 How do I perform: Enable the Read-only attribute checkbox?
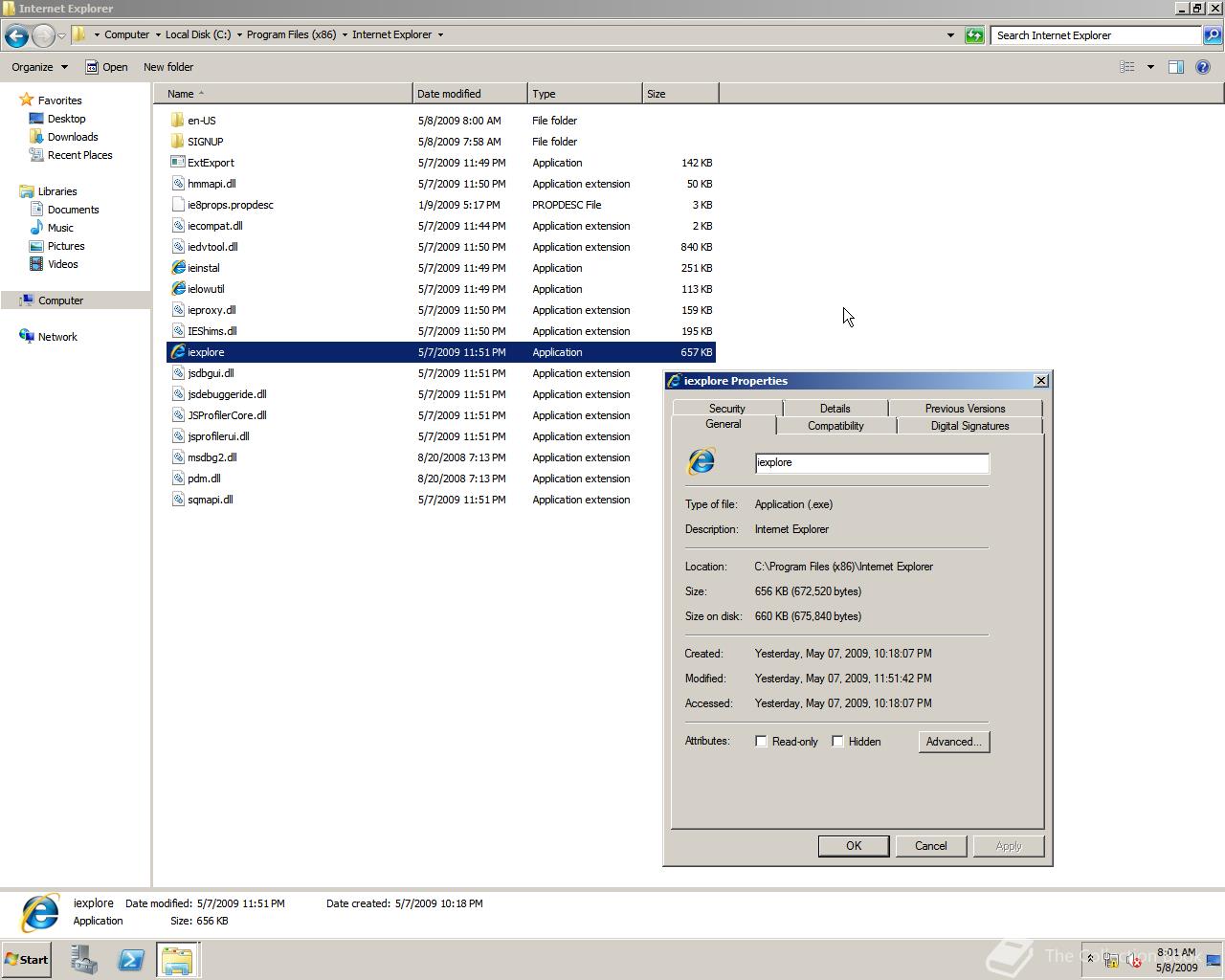(761, 742)
